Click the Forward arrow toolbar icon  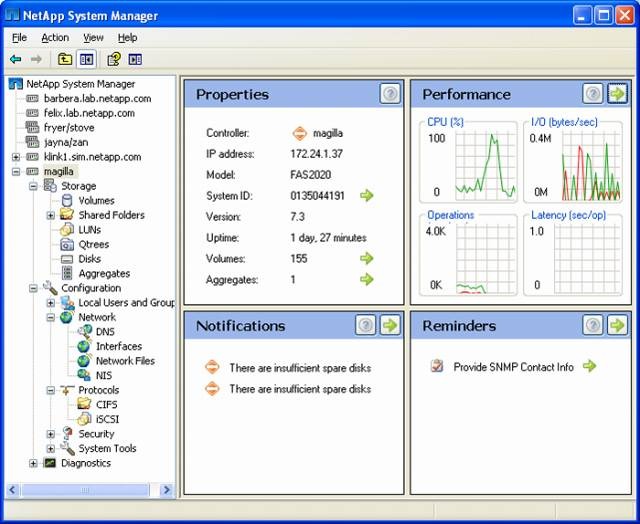36,60
